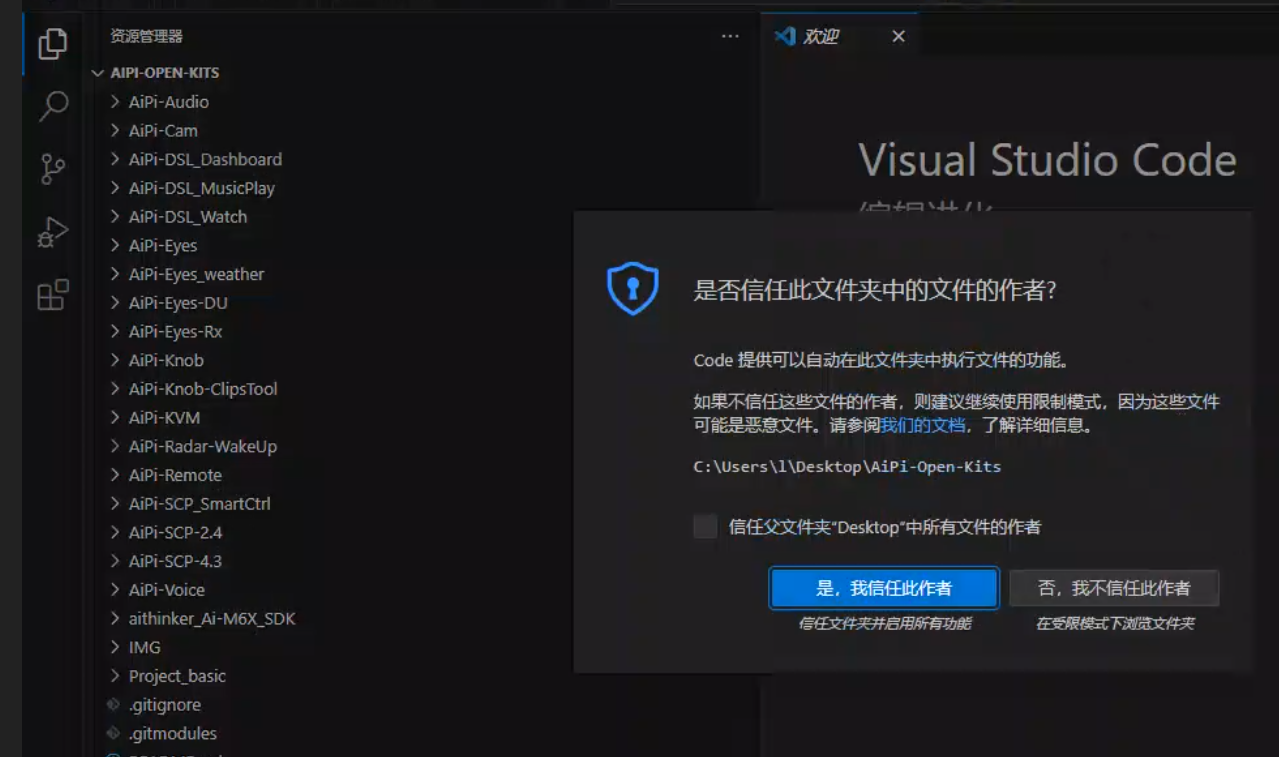Click the .gitmodules file icon
1279x757 pixels.
113,733
